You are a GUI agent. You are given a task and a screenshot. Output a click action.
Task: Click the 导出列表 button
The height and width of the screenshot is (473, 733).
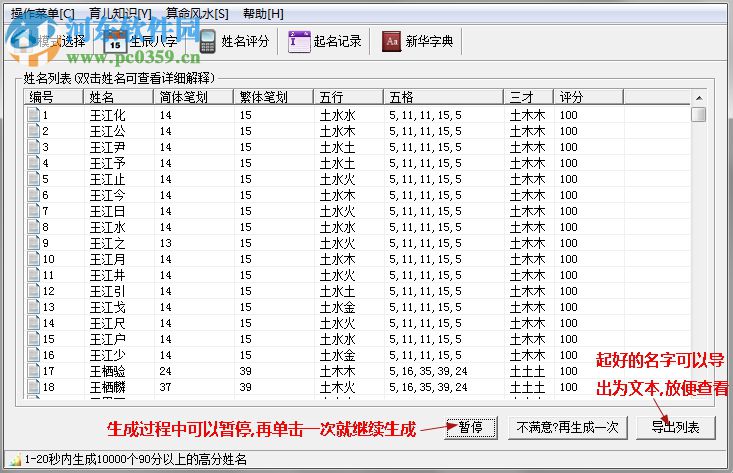(x=676, y=427)
